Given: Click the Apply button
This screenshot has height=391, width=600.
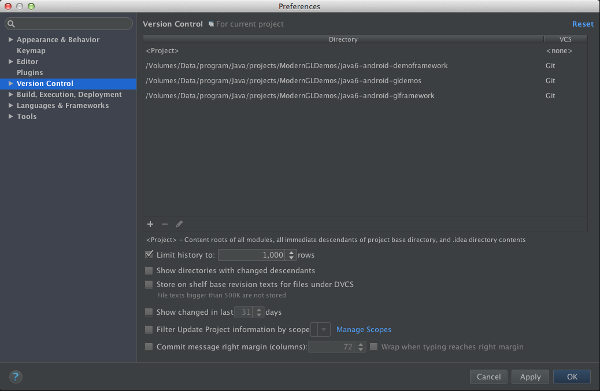Looking at the screenshot, I should point(530,377).
